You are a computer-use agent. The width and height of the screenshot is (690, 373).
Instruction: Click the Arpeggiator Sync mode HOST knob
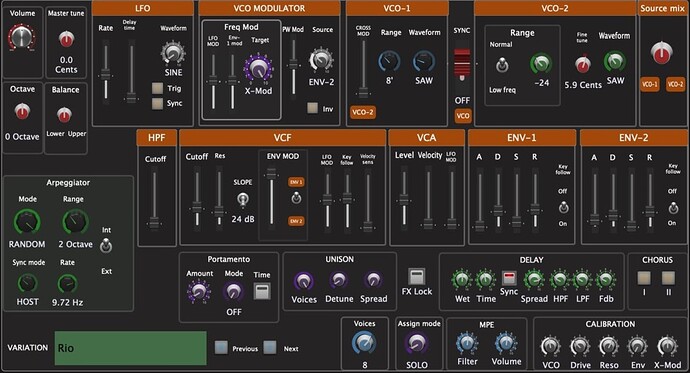pos(27,284)
